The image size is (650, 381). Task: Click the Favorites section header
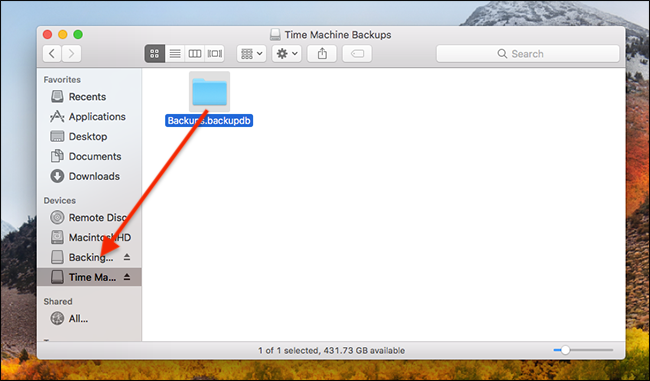(62, 80)
